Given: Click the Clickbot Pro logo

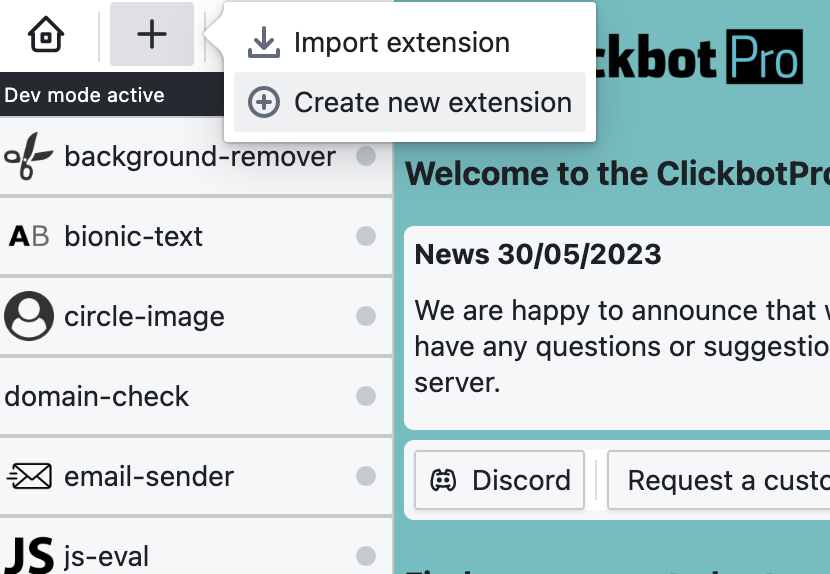Looking at the screenshot, I should [x=699, y=57].
